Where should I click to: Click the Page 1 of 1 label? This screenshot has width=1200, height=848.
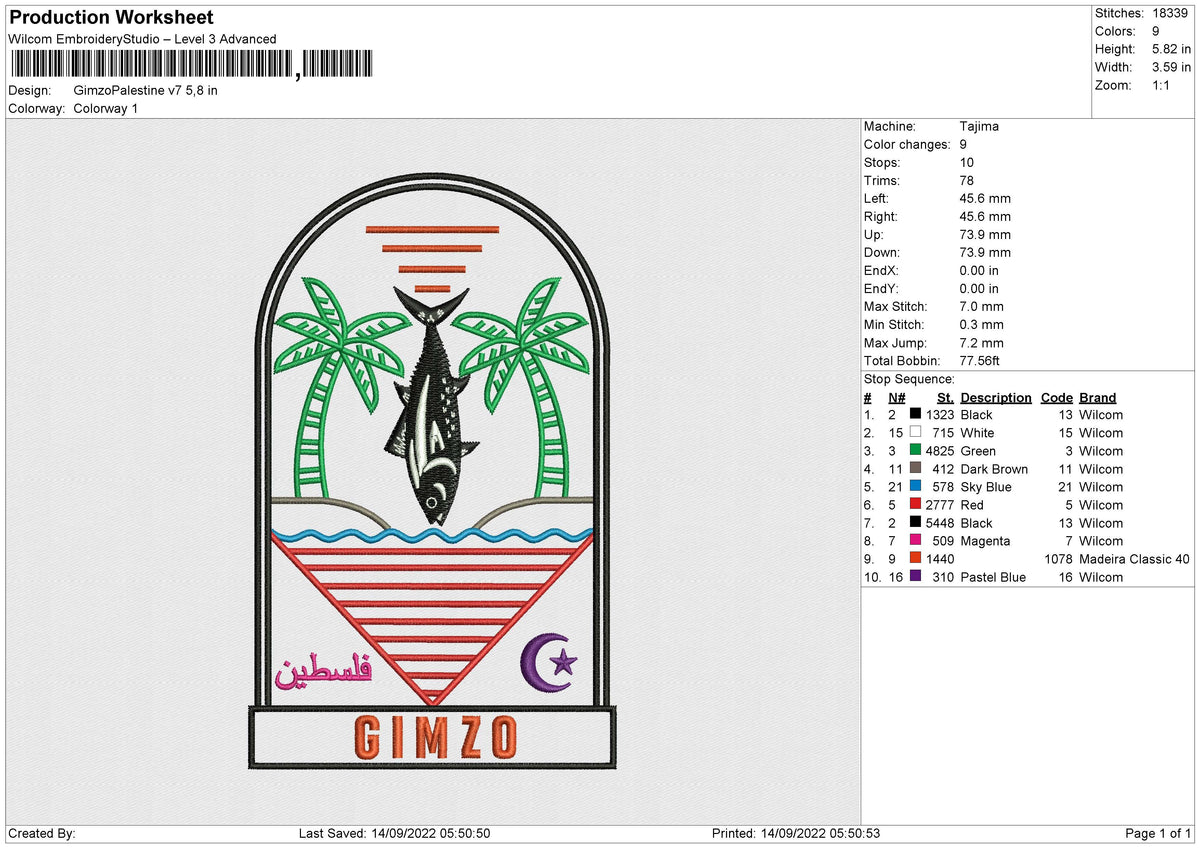point(1160,832)
